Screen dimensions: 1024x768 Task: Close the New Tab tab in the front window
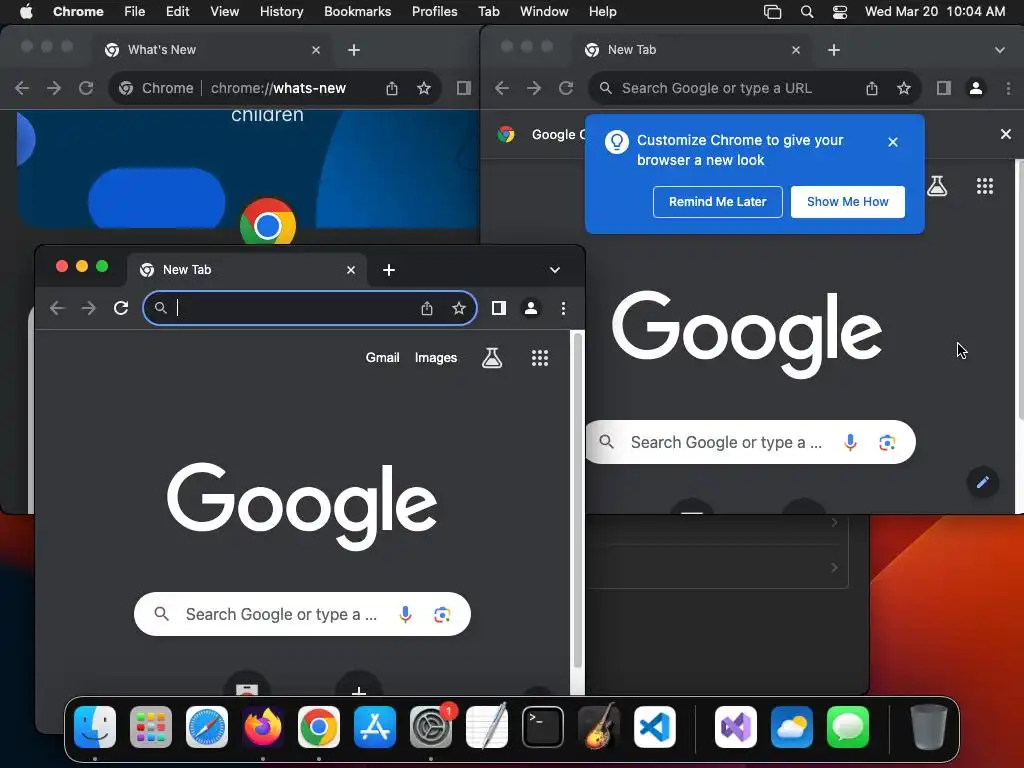tap(351, 270)
